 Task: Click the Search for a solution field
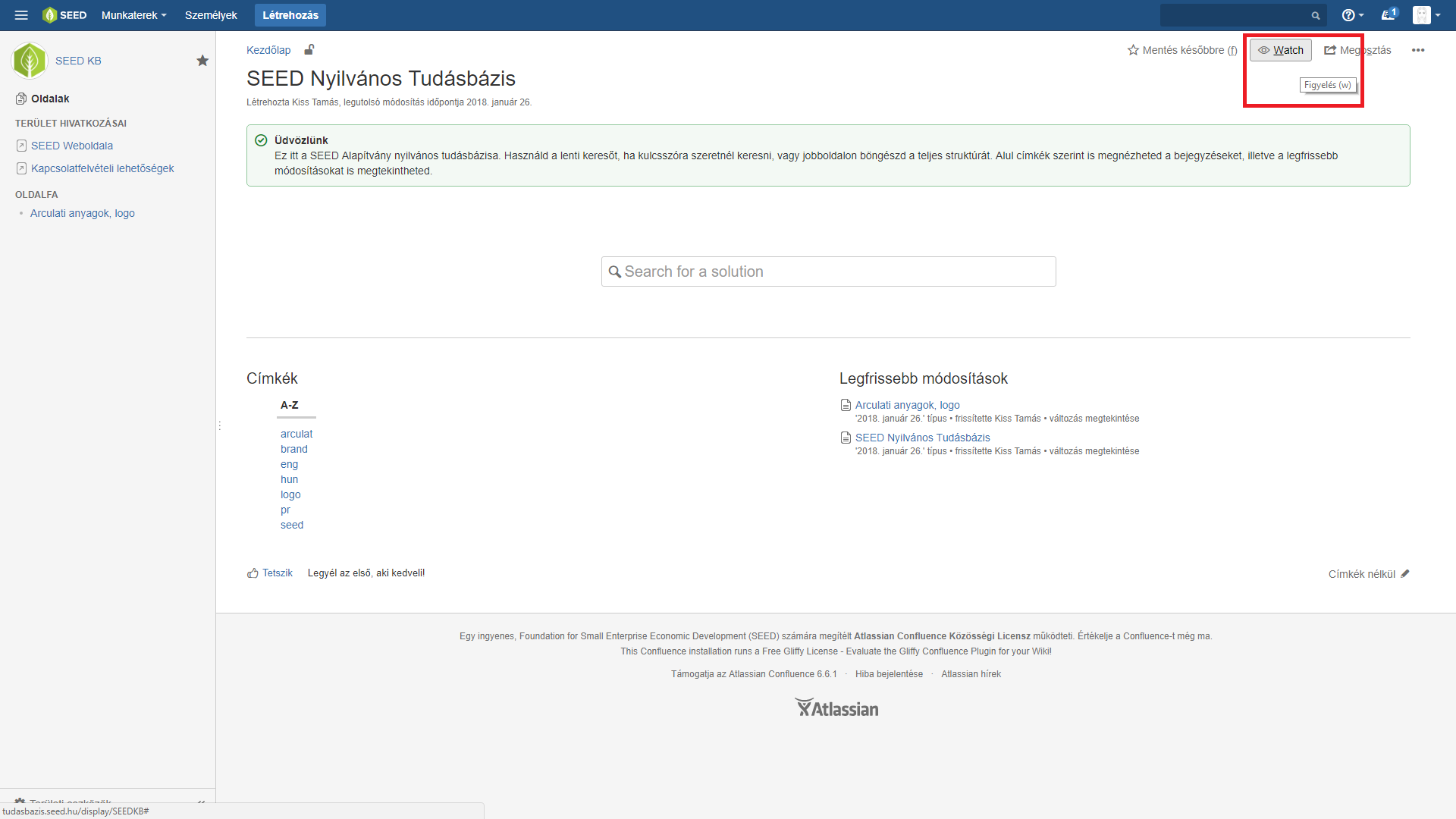(828, 271)
